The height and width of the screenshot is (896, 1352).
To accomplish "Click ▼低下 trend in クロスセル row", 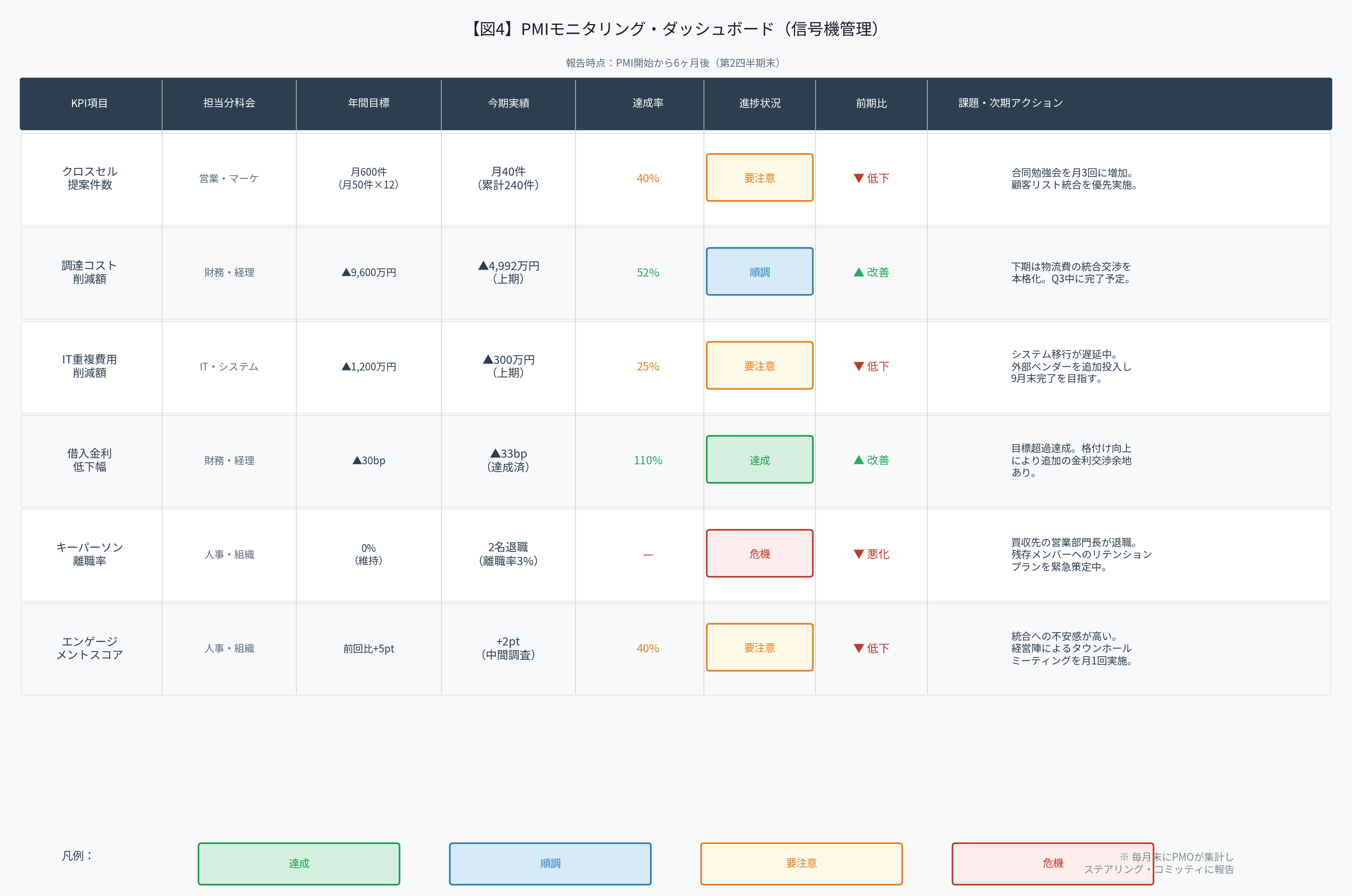I will (x=871, y=178).
